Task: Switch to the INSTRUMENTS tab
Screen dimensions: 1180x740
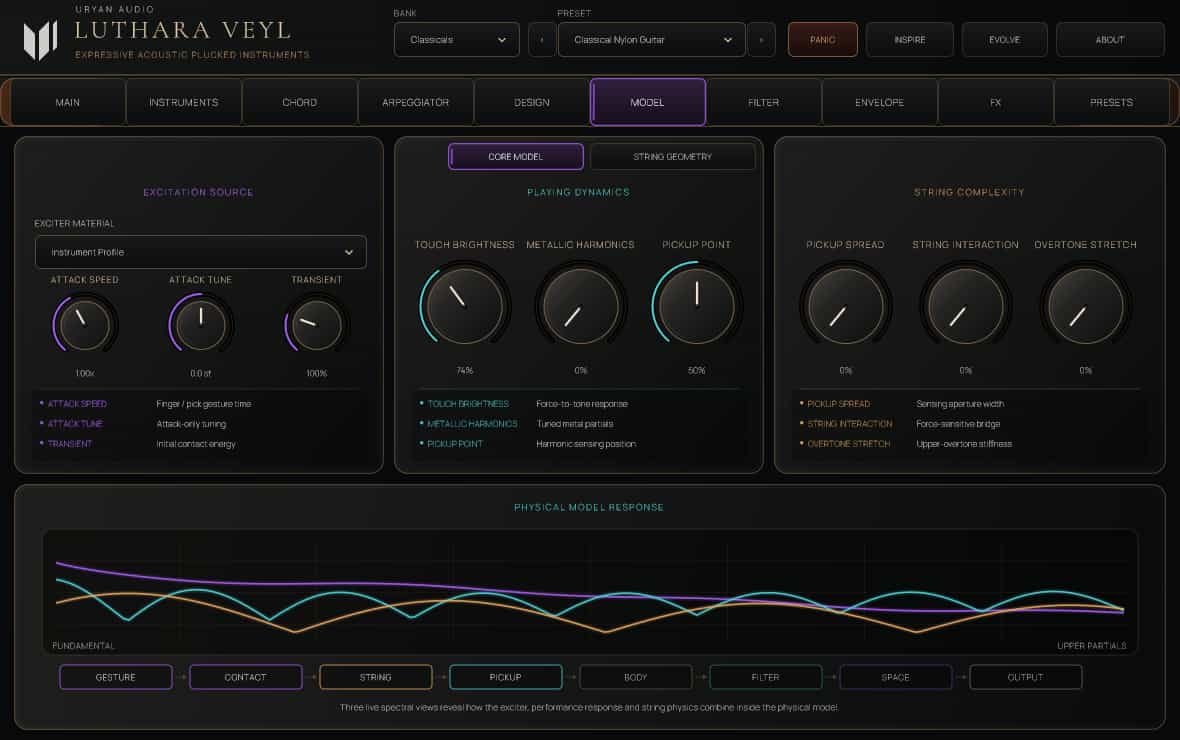Action: click(184, 102)
